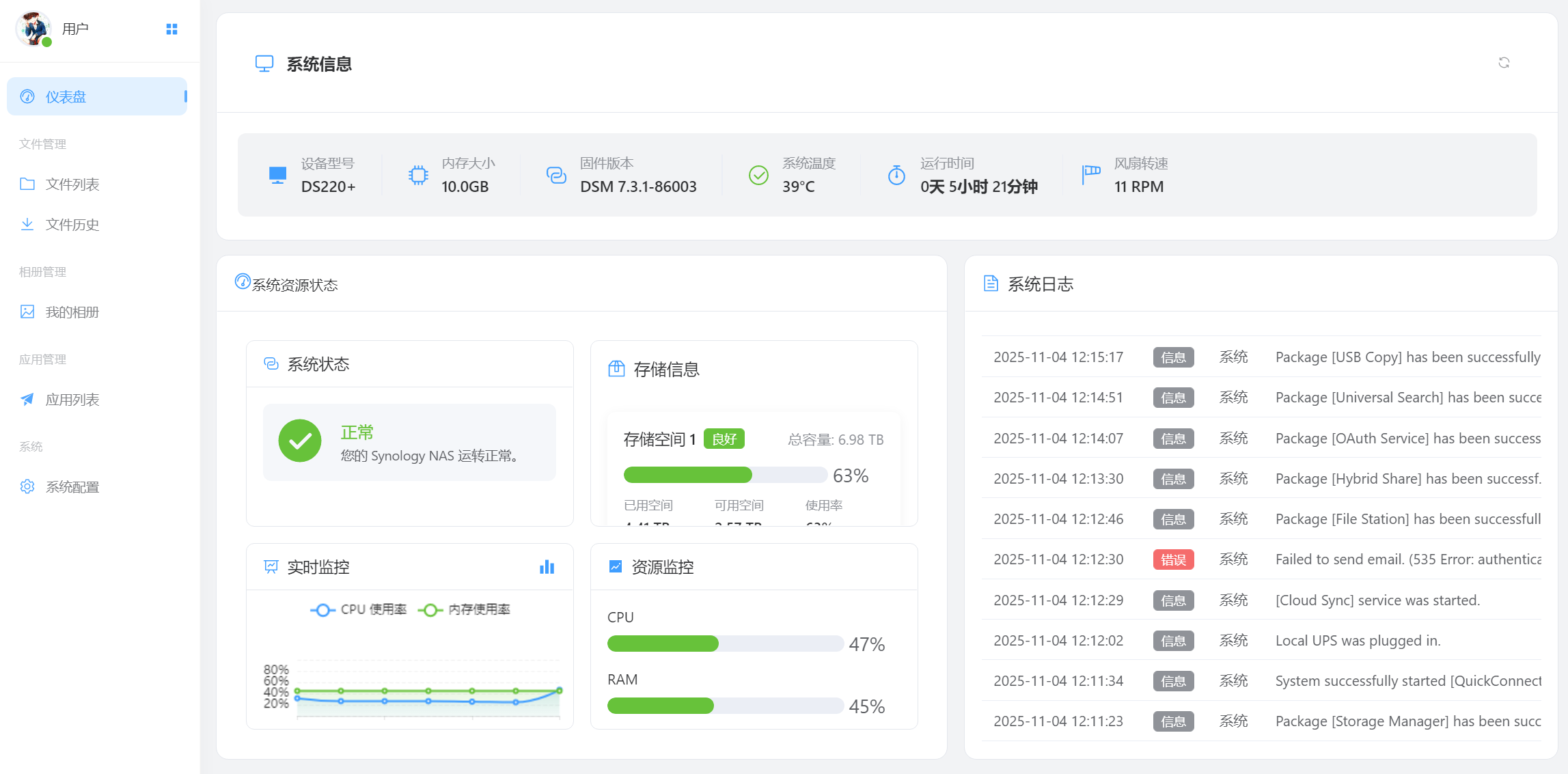This screenshot has width=1568, height=774.
Task: Click the storage space 63% progress bar
Action: [725, 475]
